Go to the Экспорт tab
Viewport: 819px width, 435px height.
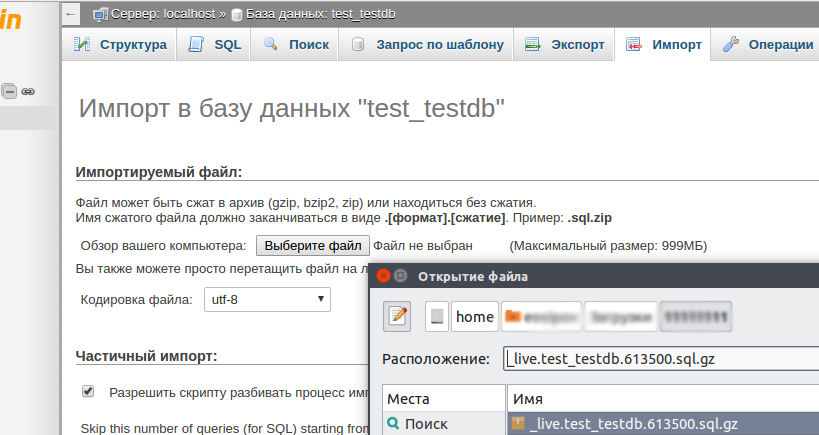(565, 45)
